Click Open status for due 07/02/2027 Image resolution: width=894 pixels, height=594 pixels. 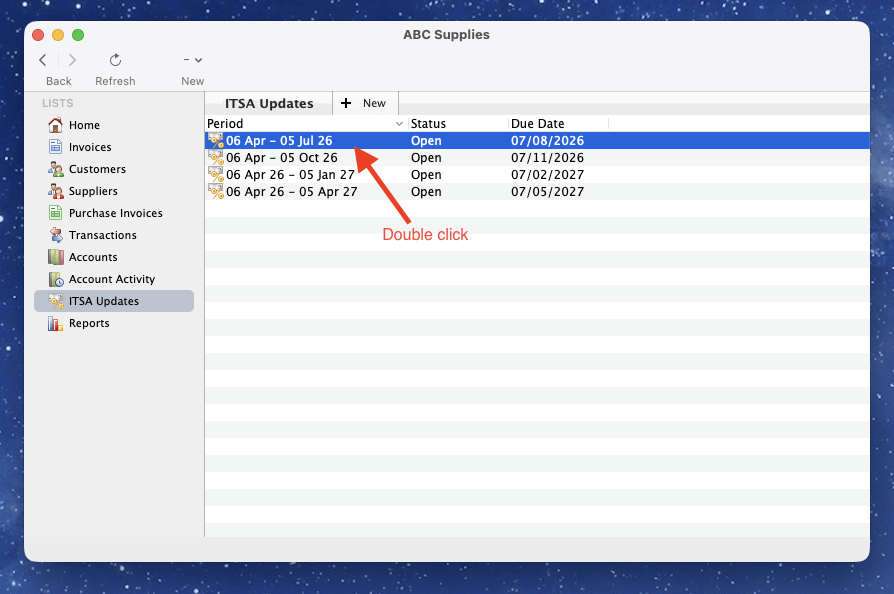point(426,175)
